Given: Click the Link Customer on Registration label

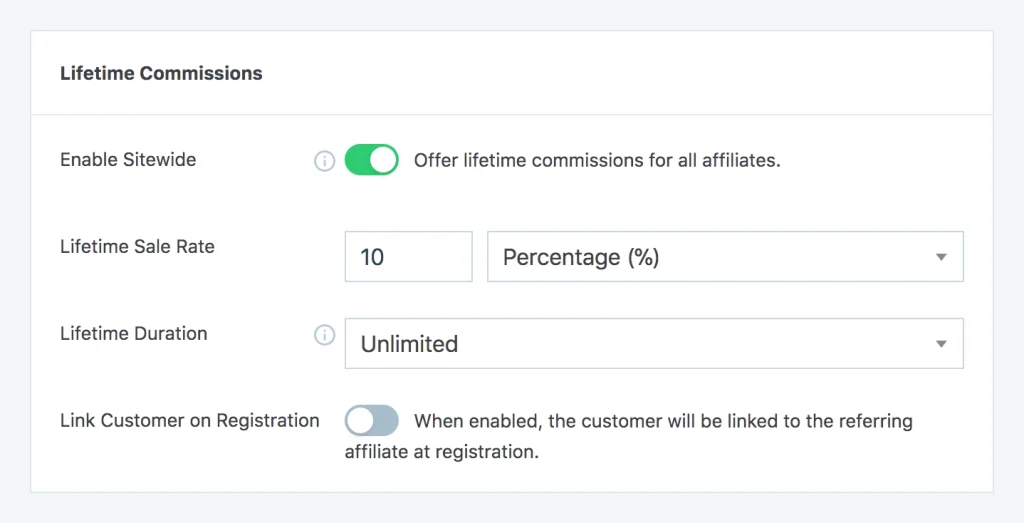Looking at the screenshot, I should point(190,420).
